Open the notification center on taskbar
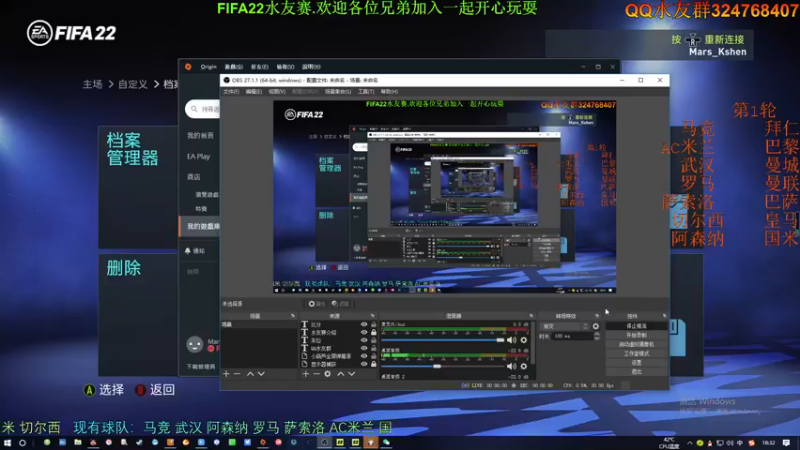The width and height of the screenshot is (800, 450). [786, 443]
